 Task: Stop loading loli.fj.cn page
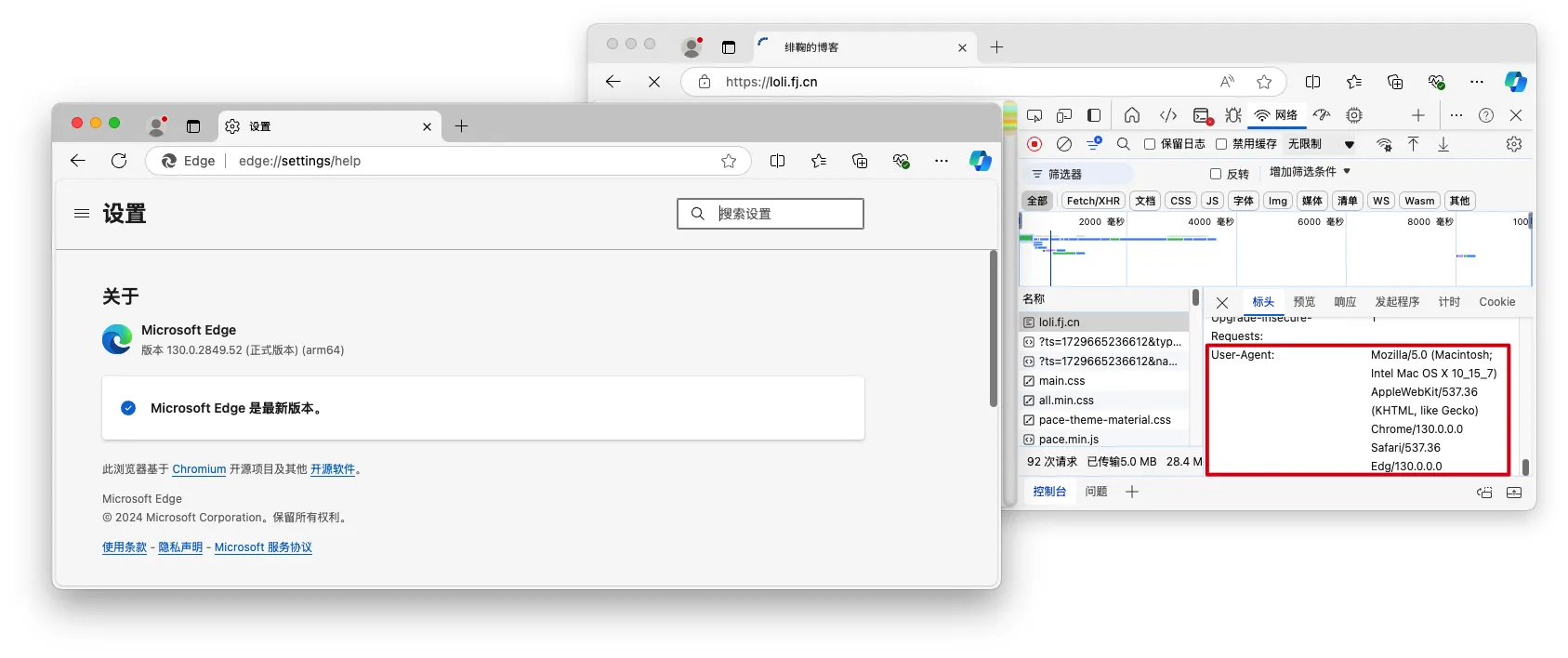point(654,82)
